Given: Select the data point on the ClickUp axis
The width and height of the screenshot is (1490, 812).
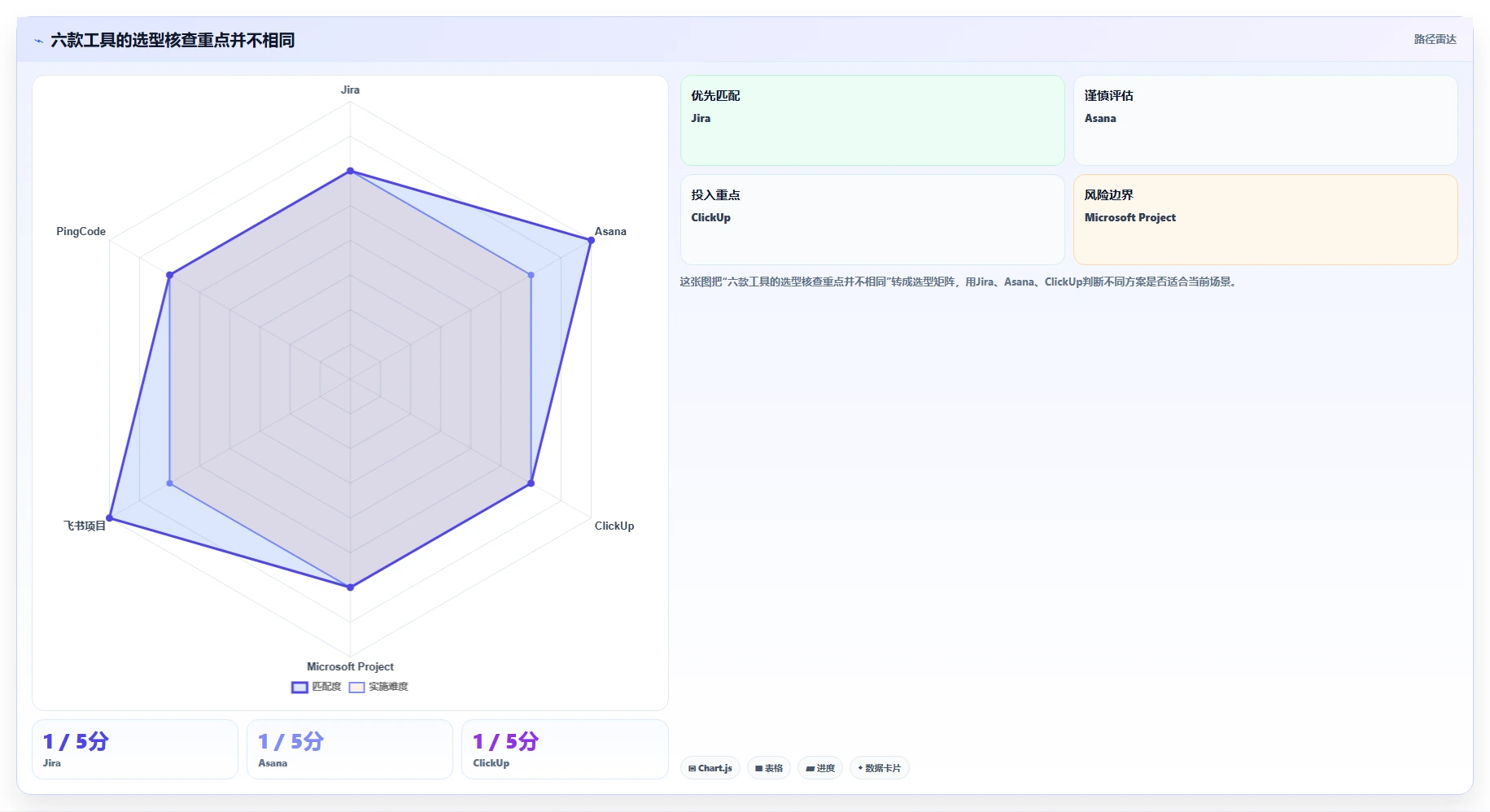Looking at the screenshot, I should click(531, 483).
